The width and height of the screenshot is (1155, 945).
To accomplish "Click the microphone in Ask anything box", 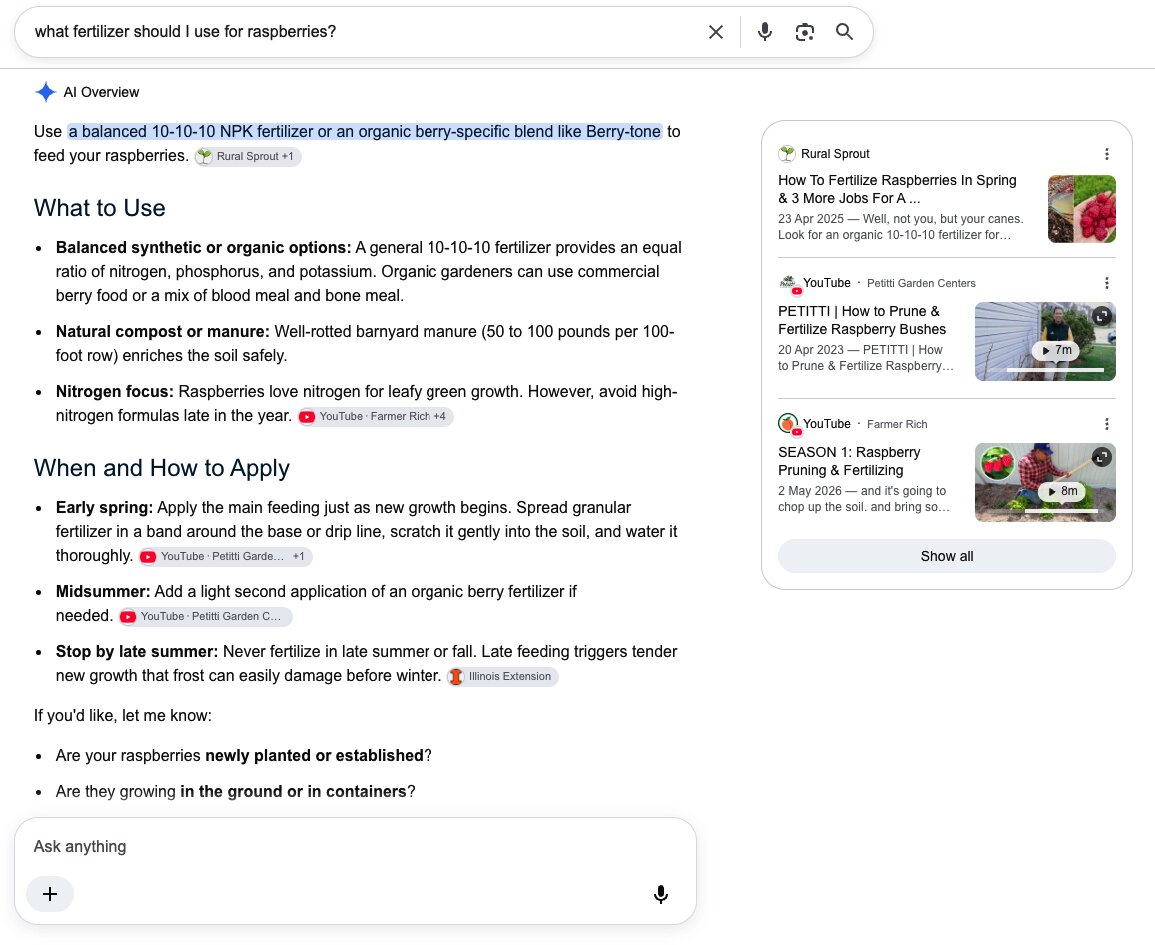I will (661, 893).
